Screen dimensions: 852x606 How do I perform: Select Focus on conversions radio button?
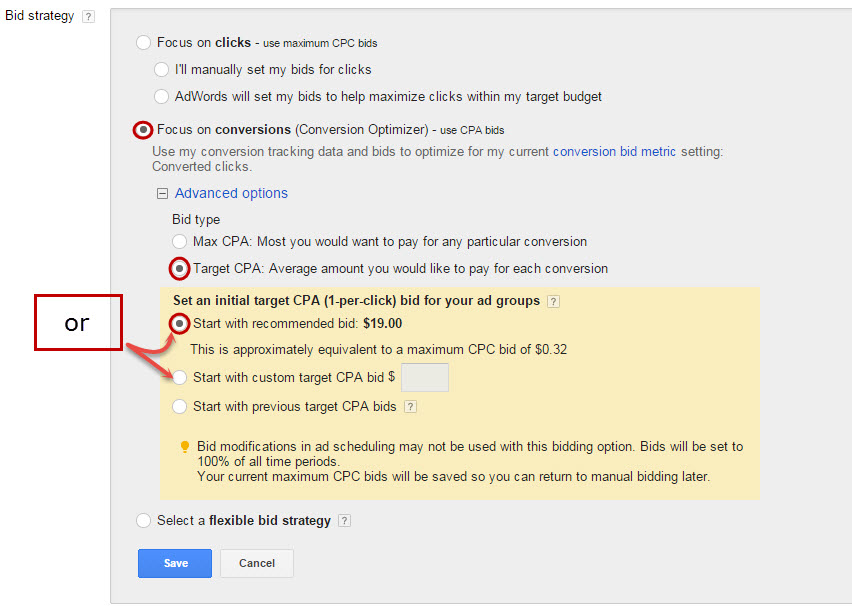(145, 129)
